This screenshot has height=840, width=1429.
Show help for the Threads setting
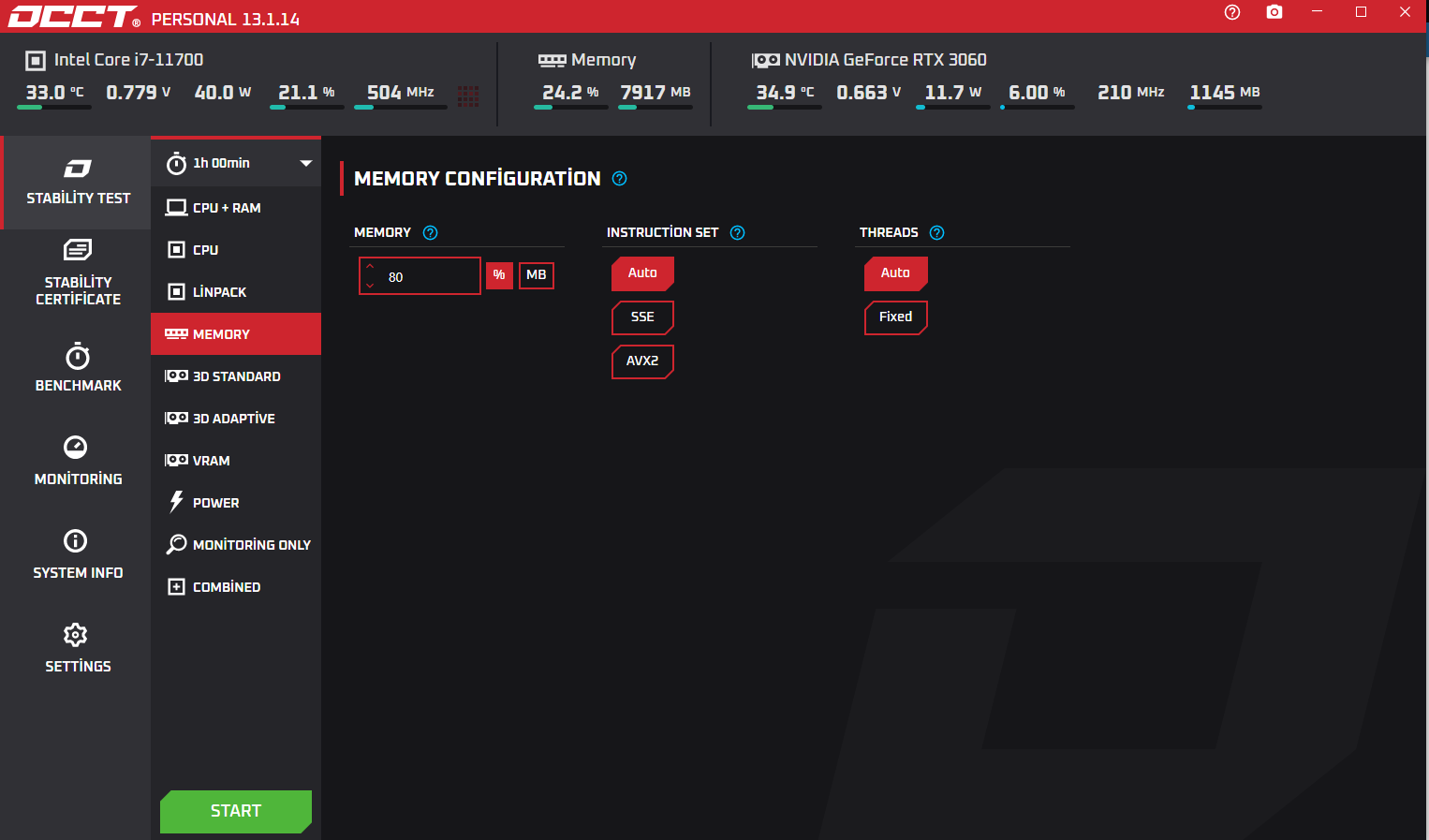click(x=937, y=233)
